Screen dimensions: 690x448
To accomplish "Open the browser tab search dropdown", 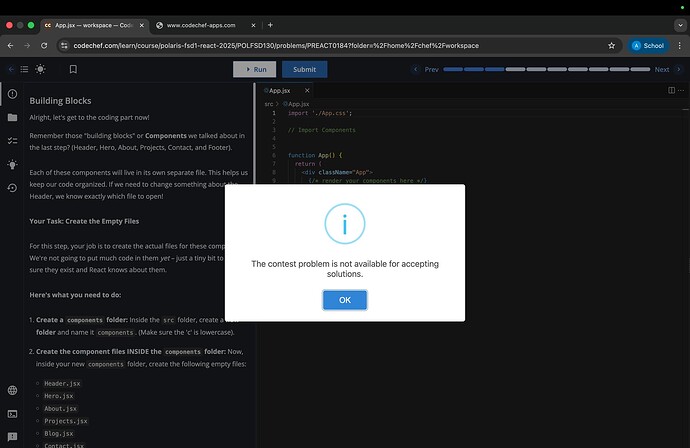I will coord(680,25).
